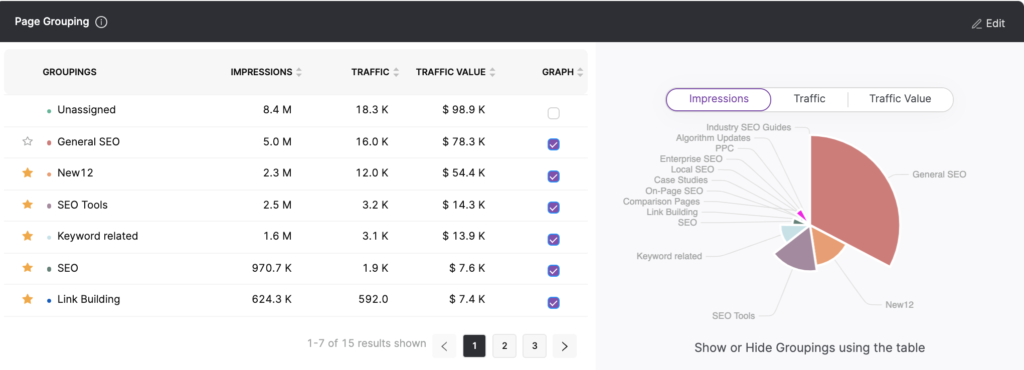
Task: Click the General SEO chart label
Action: click(939, 174)
